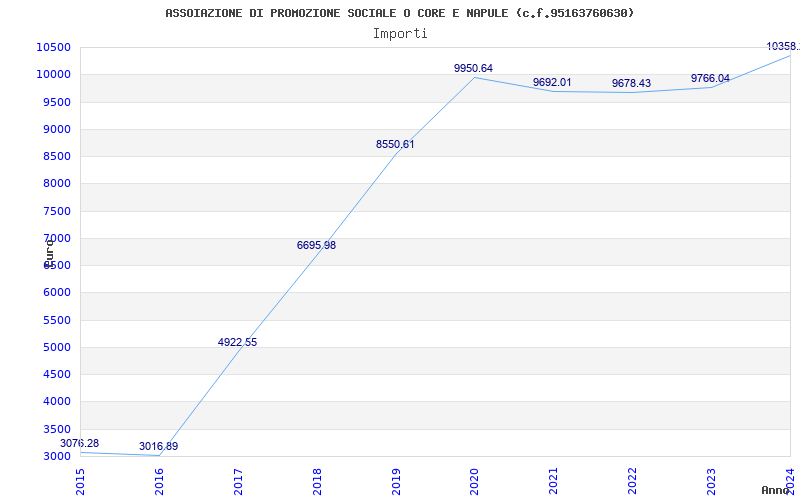800x500 pixels.
Task: Click the x-axis year 2016
Action: 159,482
